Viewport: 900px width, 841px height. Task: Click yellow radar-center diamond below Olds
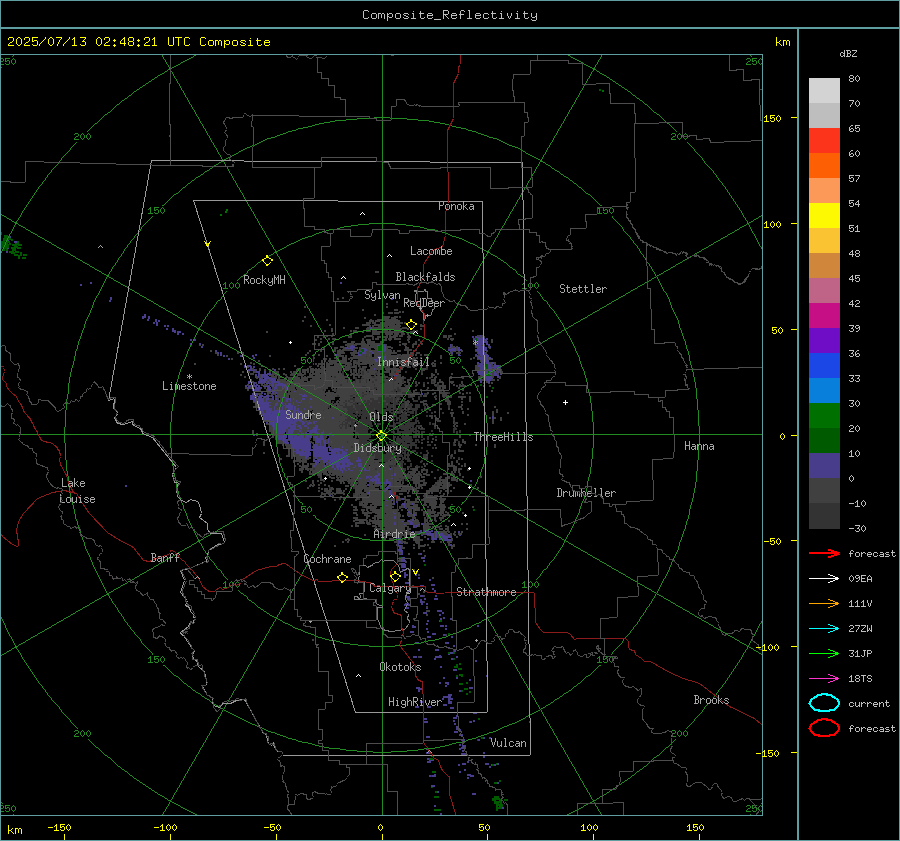(381, 435)
